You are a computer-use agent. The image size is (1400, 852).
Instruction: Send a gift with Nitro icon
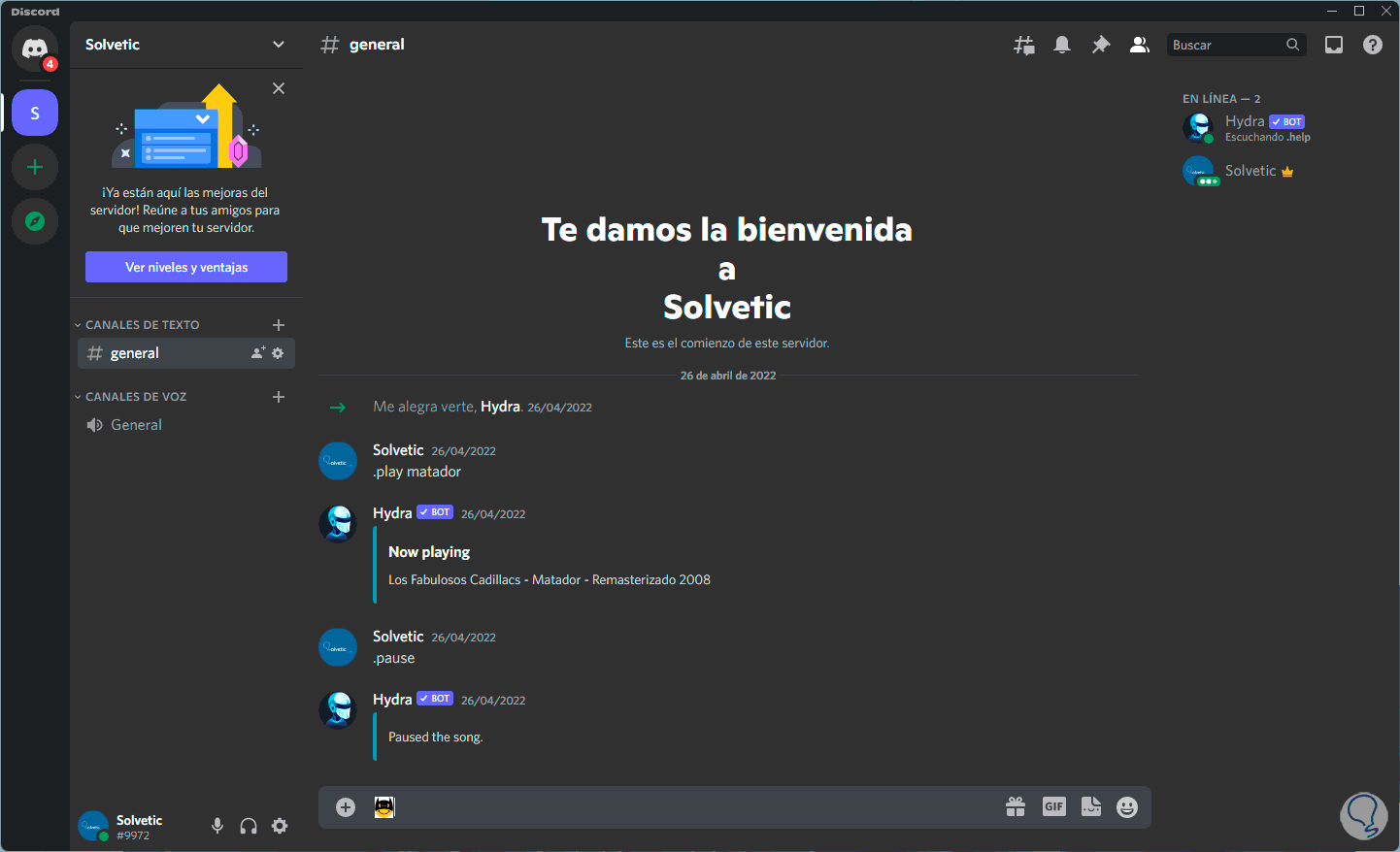pyautogui.click(x=1016, y=807)
